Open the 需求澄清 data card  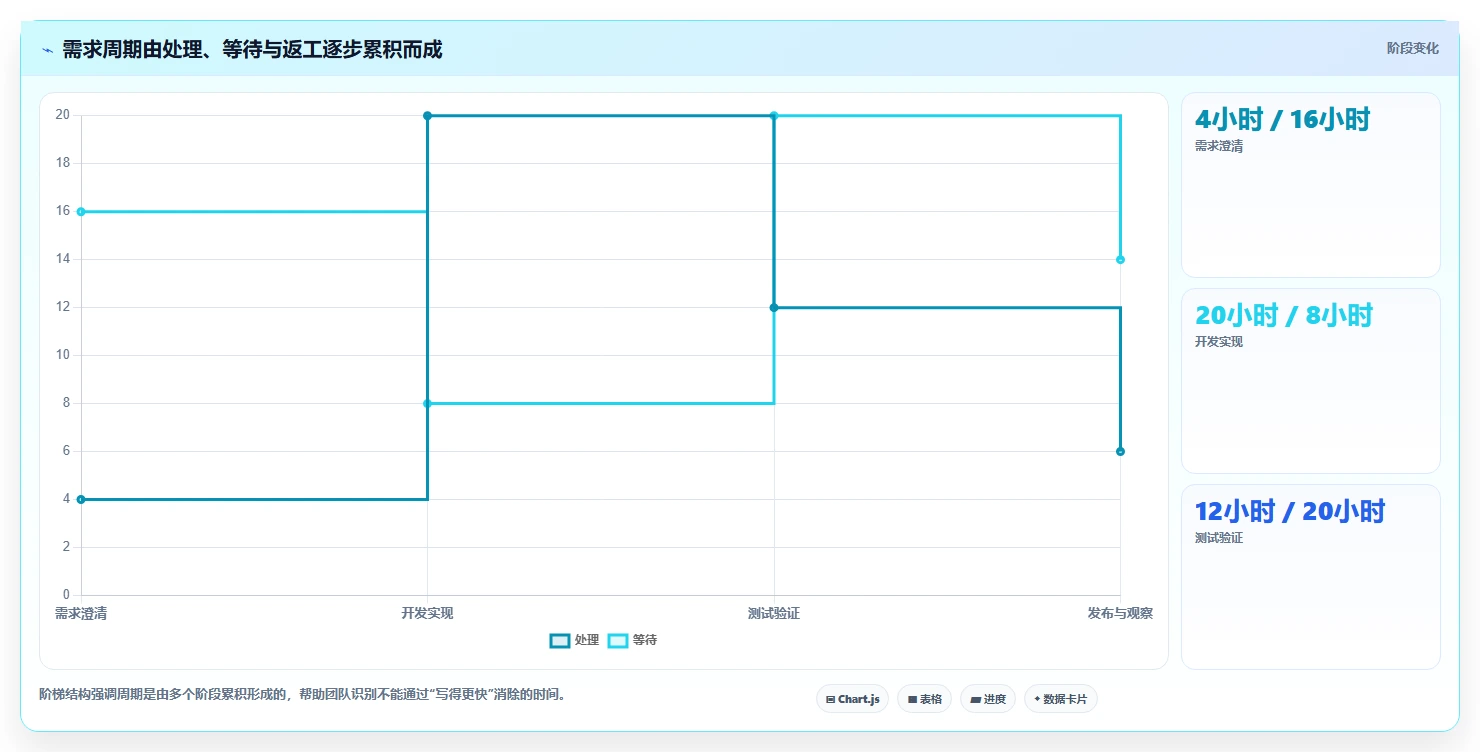1310,185
